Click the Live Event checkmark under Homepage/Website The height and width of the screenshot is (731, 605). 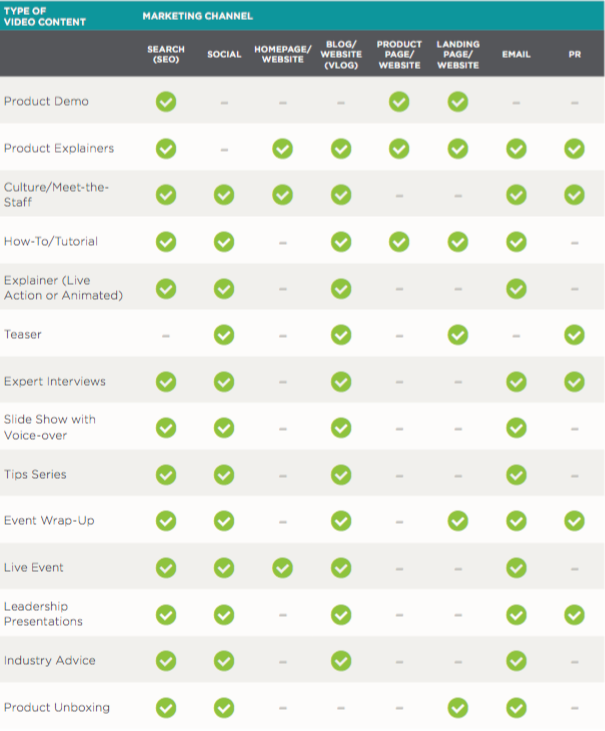[282, 568]
